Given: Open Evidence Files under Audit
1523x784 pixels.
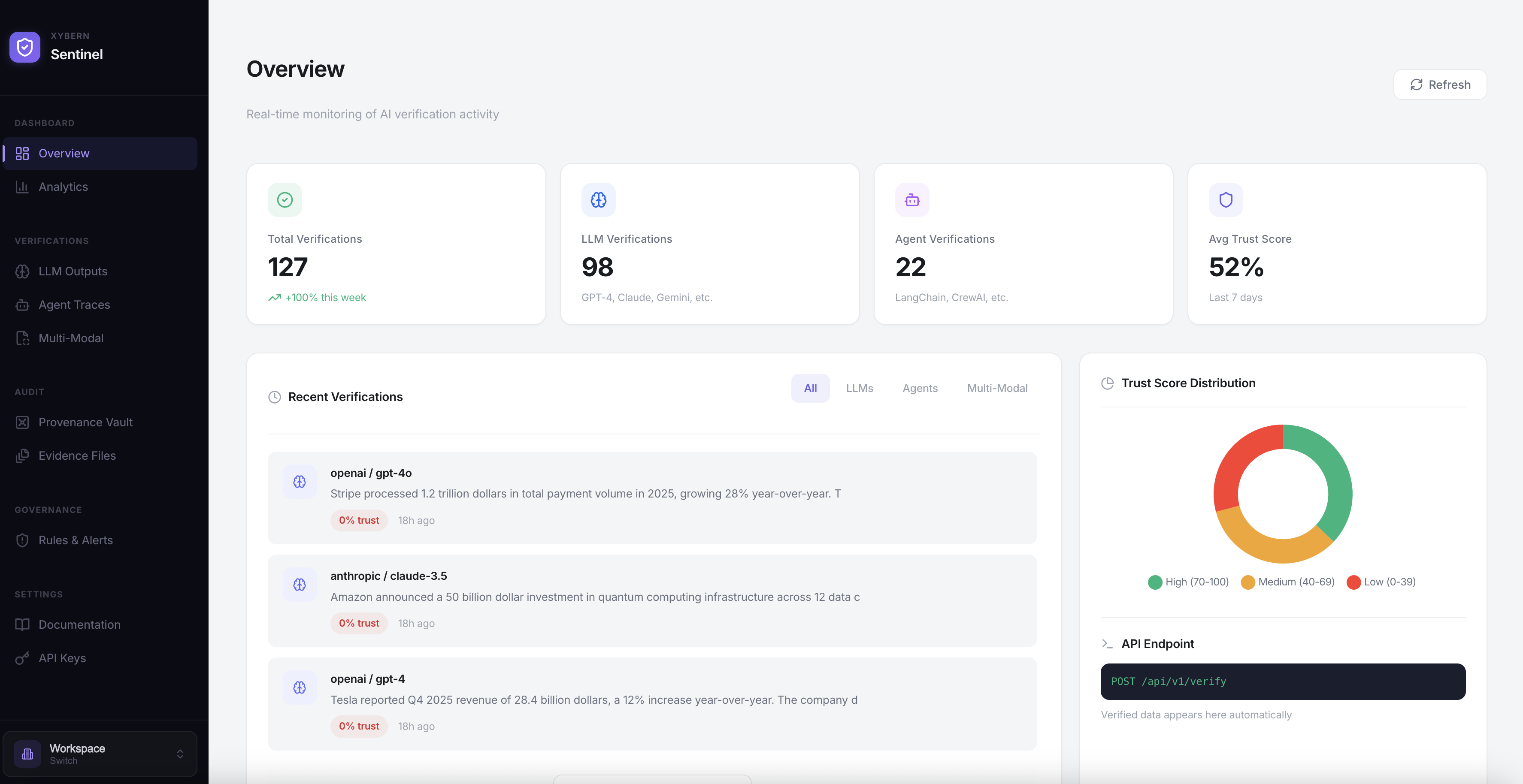Looking at the screenshot, I should (77, 455).
